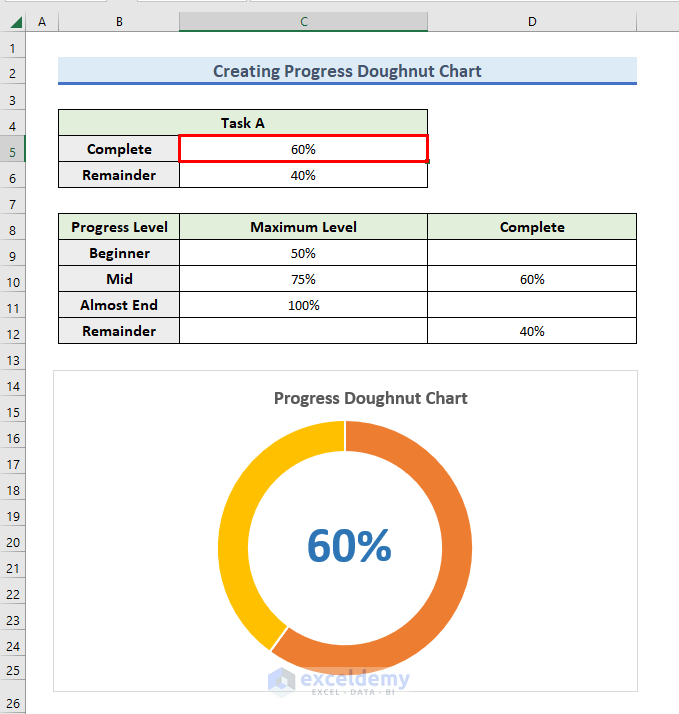Image resolution: width=679 pixels, height=714 pixels.
Task: Select the 40% cell in row 12
Action: click(x=532, y=331)
